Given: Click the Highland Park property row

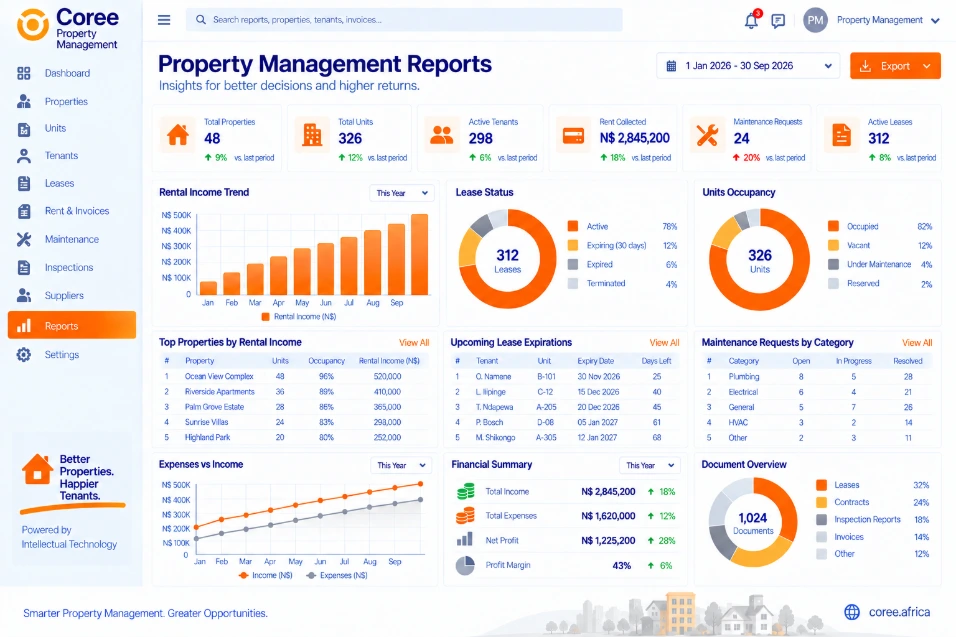Looking at the screenshot, I should pos(293,438).
